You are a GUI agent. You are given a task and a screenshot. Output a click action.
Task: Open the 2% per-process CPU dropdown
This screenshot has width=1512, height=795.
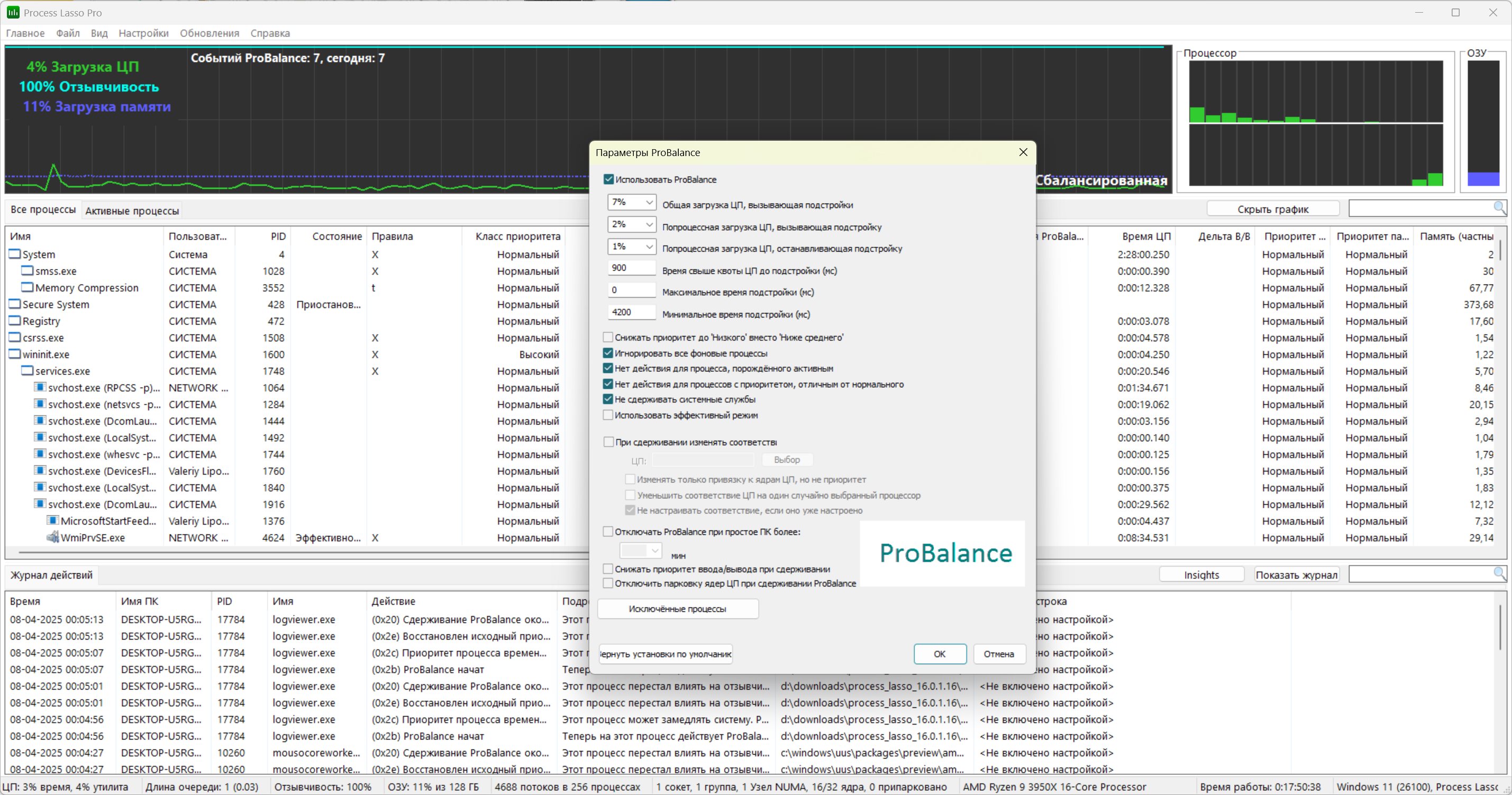[649, 224]
